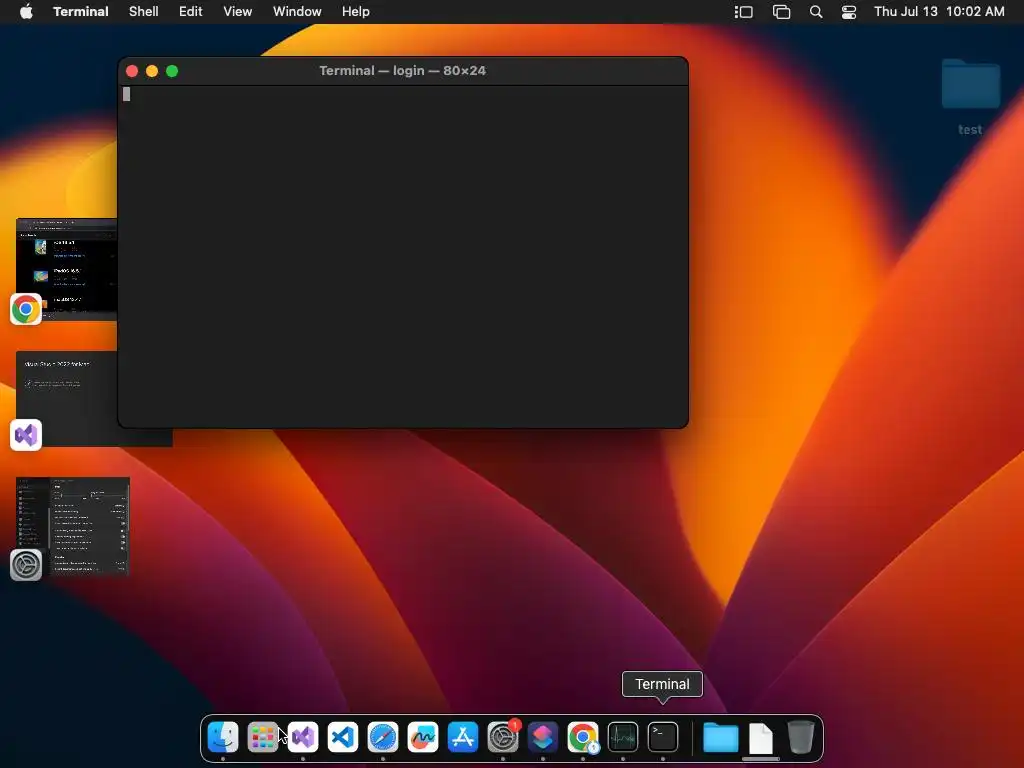This screenshot has width=1024, height=768.
Task: Switch to the System Settings window thumbnail
Action: pyautogui.click(x=73, y=526)
